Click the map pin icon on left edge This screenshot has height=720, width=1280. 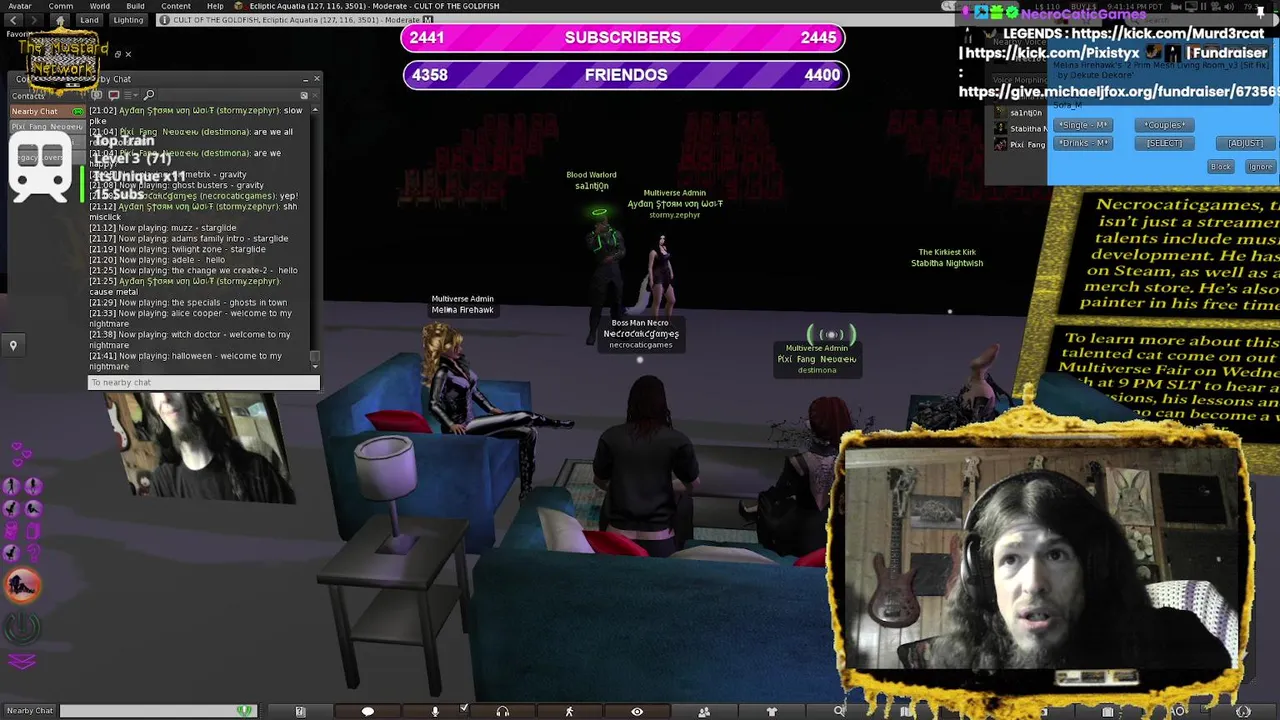pyautogui.click(x=13, y=345)
